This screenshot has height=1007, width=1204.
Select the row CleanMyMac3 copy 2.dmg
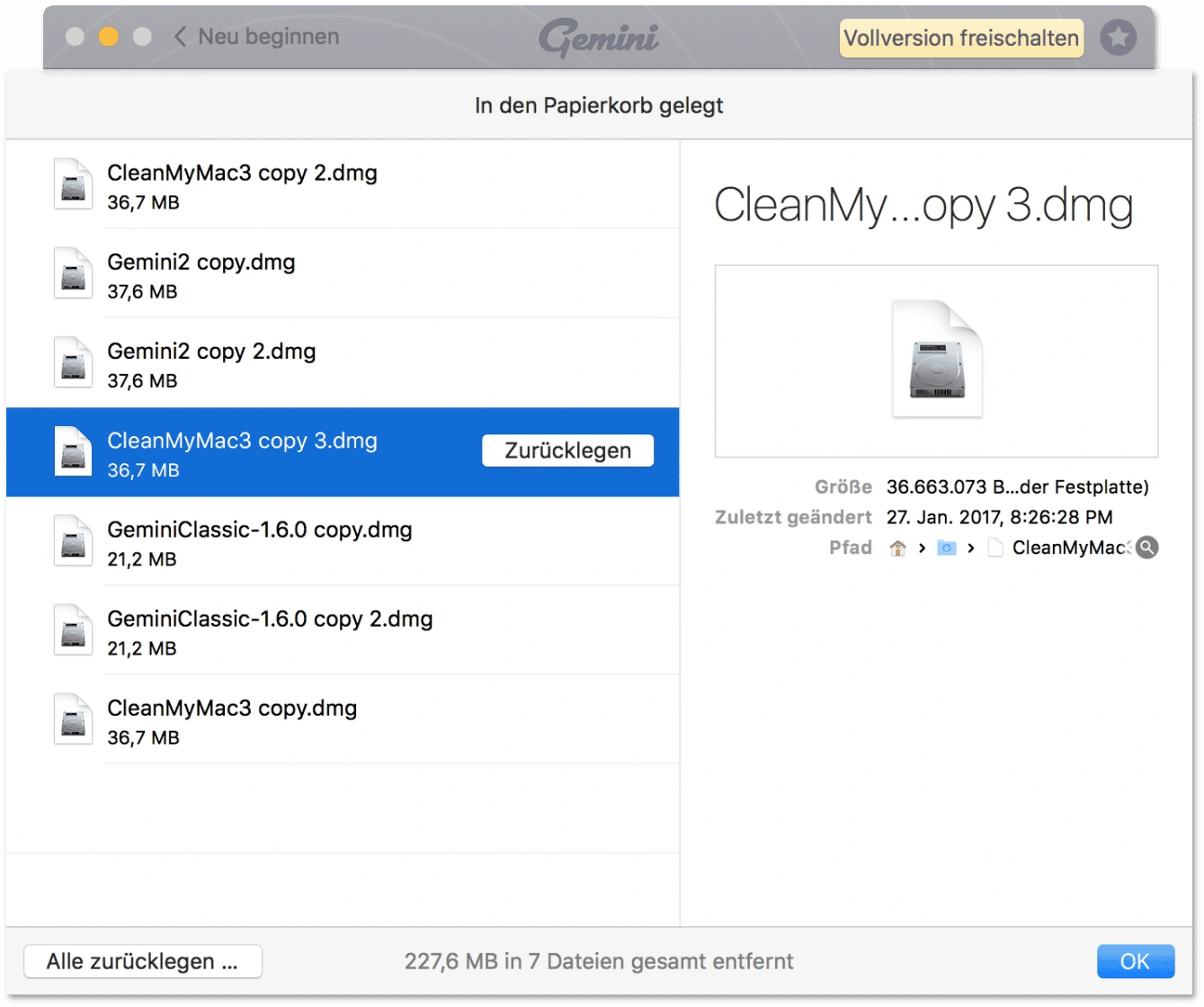343,184
